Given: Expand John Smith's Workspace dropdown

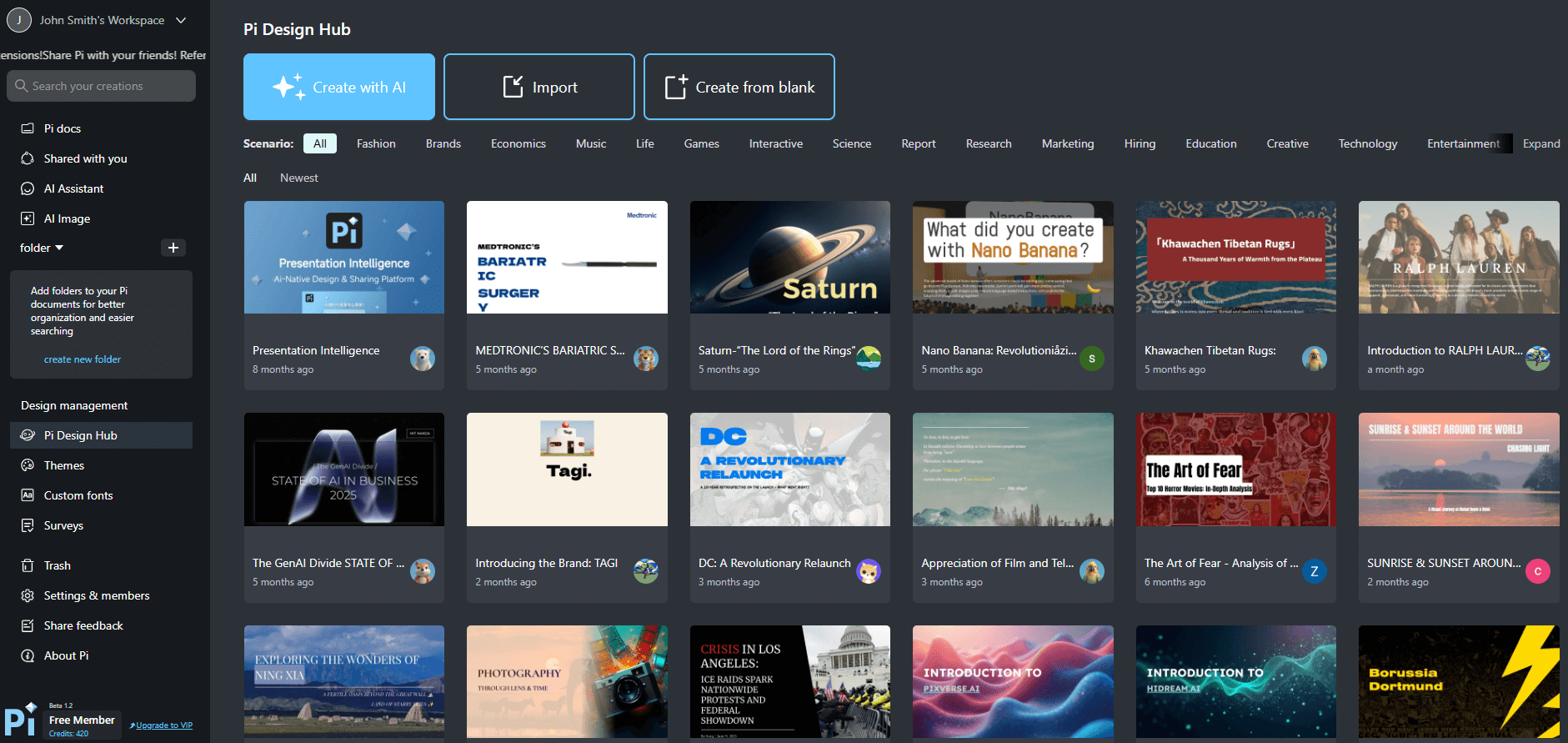Looking at the screenshot, I should click(x=181, y=20).
